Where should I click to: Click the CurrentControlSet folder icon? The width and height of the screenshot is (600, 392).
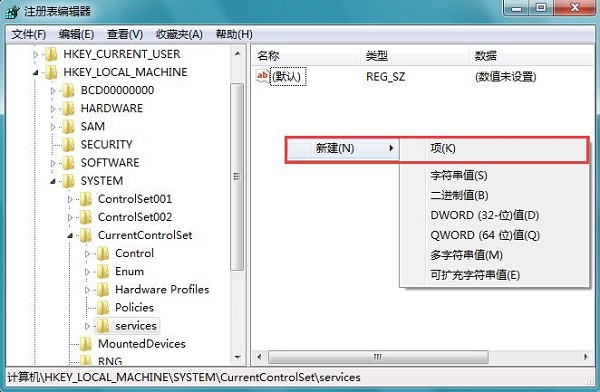coord(85,235)
